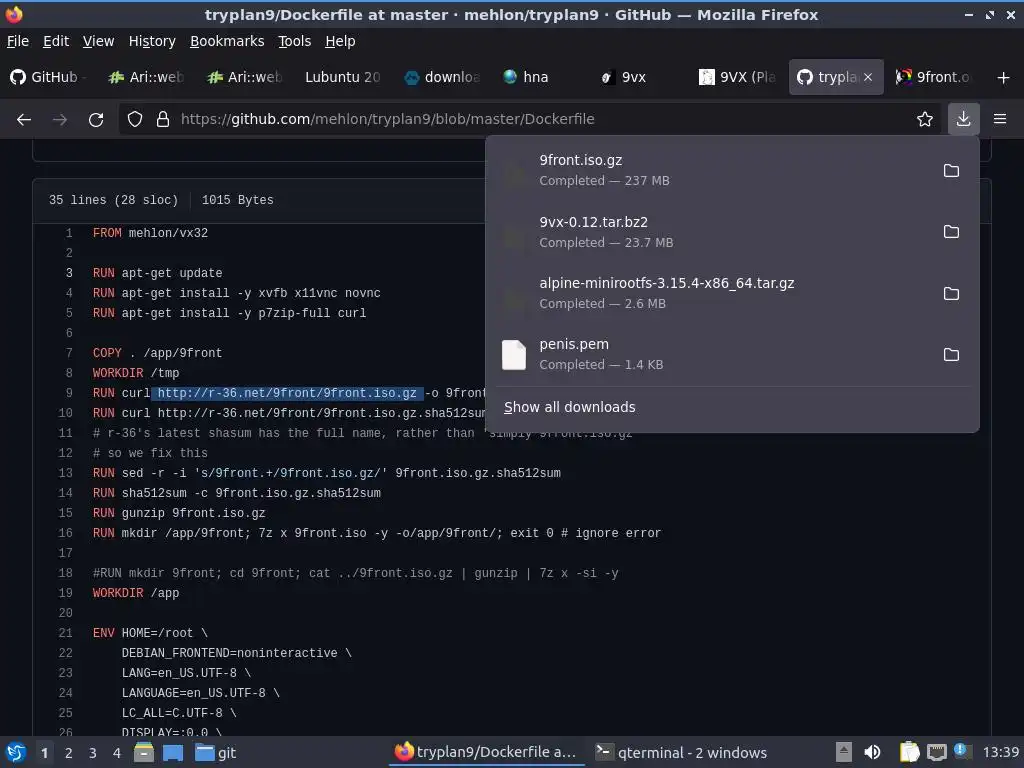Screen dimensions: 1024x768
Task: Click the removable media eject tray icon
Action: click(x=844, y=752)
